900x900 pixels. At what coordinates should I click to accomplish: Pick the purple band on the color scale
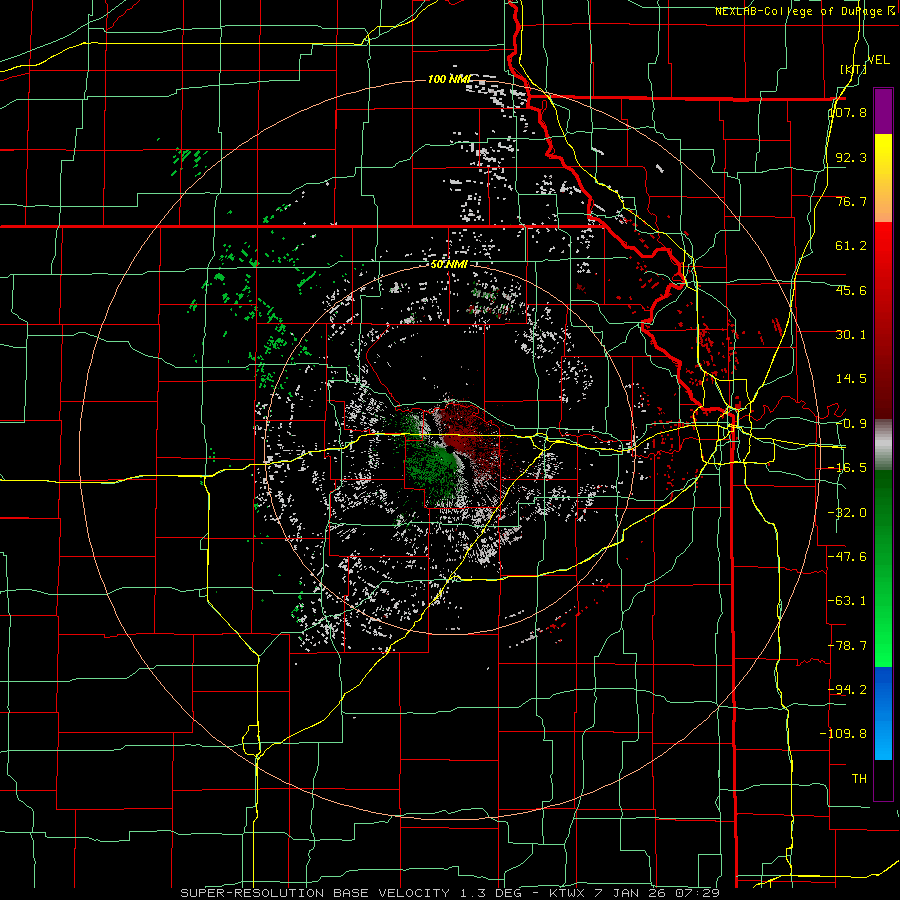(x=883, y=111)
